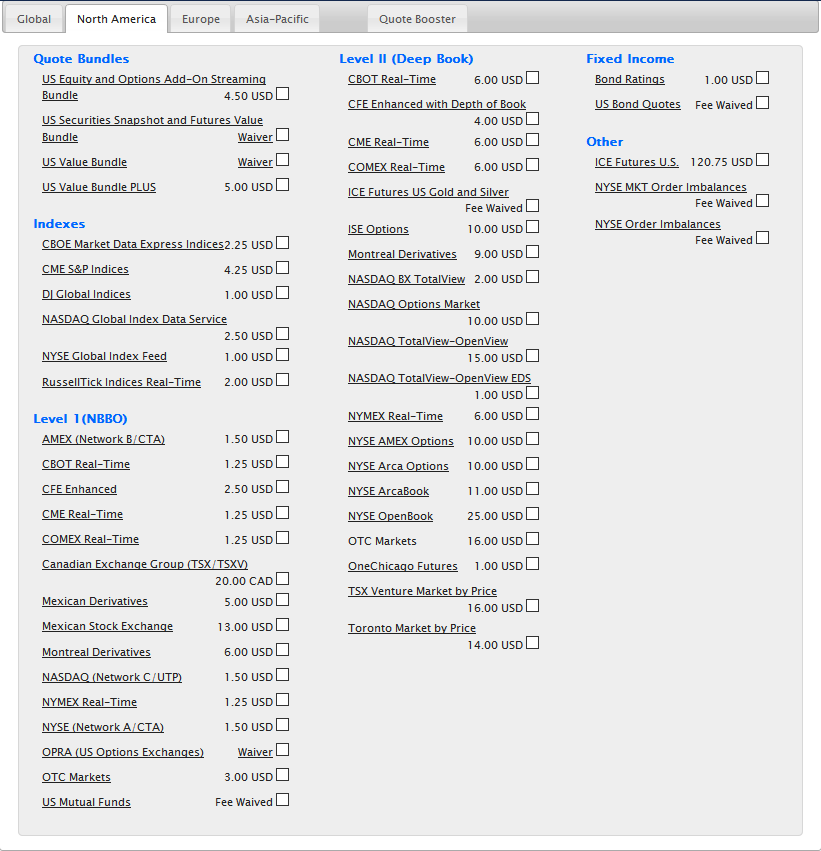Enable Toronto Market by Price checkbox
Screen dimensions: 821x851
click(533, 643)
